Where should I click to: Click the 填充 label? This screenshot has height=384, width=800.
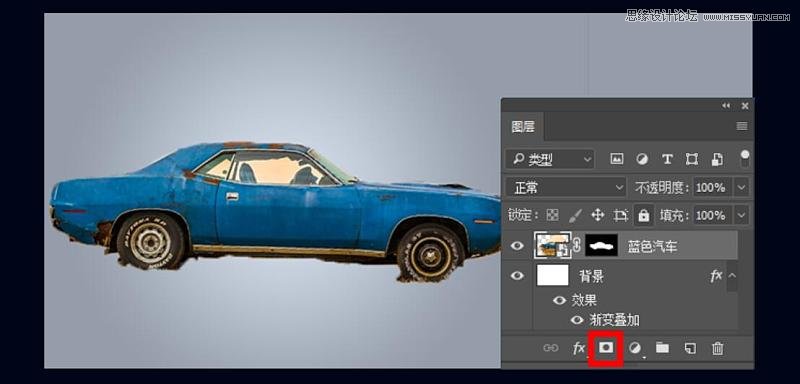pyautogui.click(x=675, y=215)
